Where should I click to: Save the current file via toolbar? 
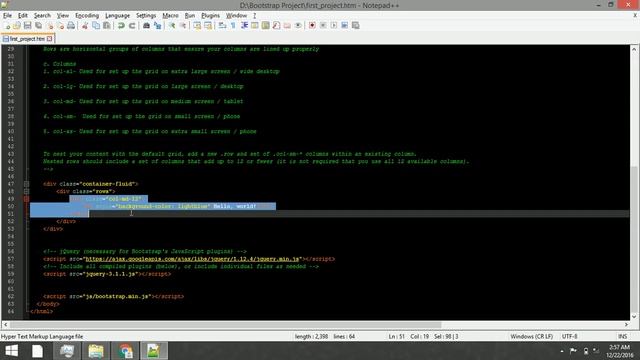tap(27, 26)
